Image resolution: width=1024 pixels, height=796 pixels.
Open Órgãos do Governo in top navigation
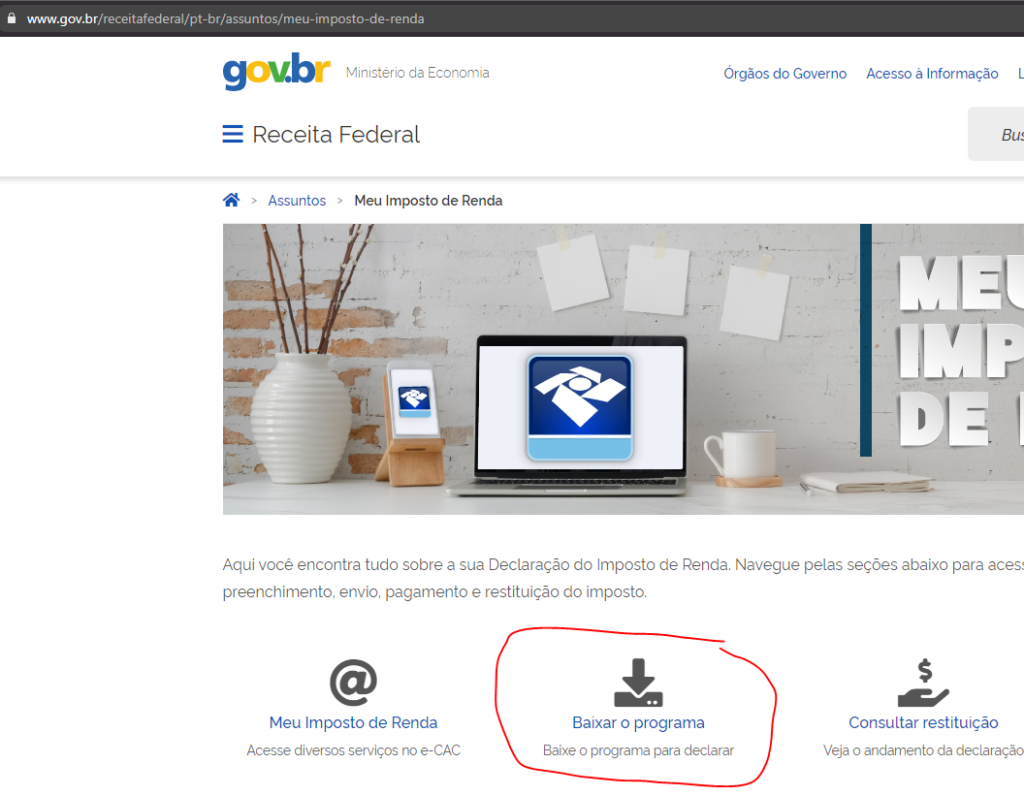coord(785,73)
